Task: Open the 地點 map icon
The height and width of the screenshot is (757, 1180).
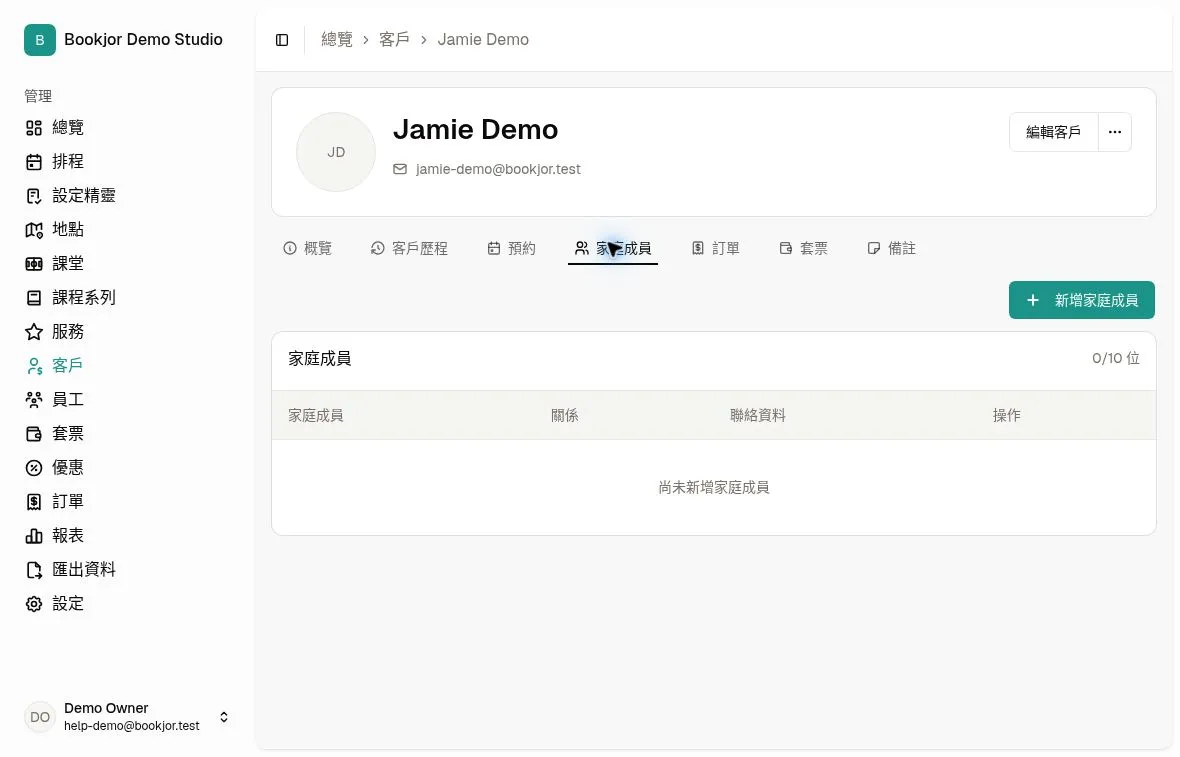Action: tap(34, 230)
